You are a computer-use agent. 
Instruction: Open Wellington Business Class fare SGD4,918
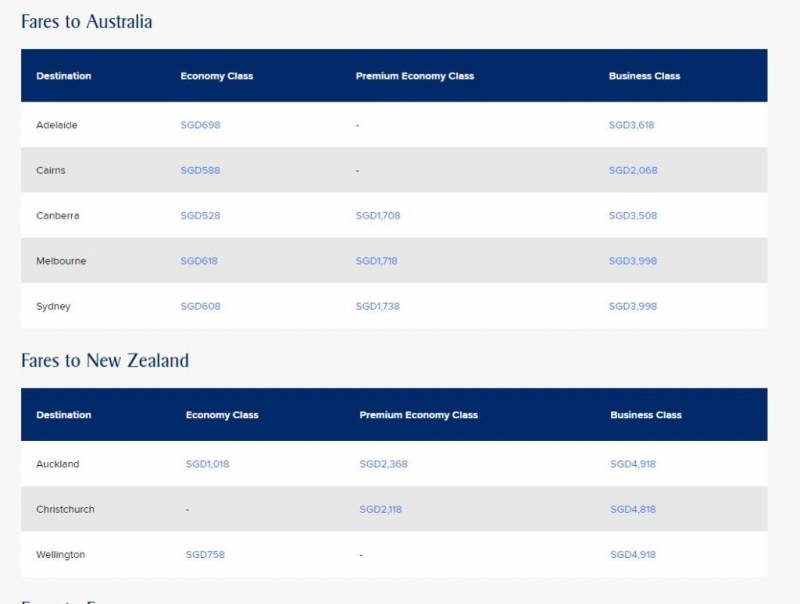click(633, 554)
